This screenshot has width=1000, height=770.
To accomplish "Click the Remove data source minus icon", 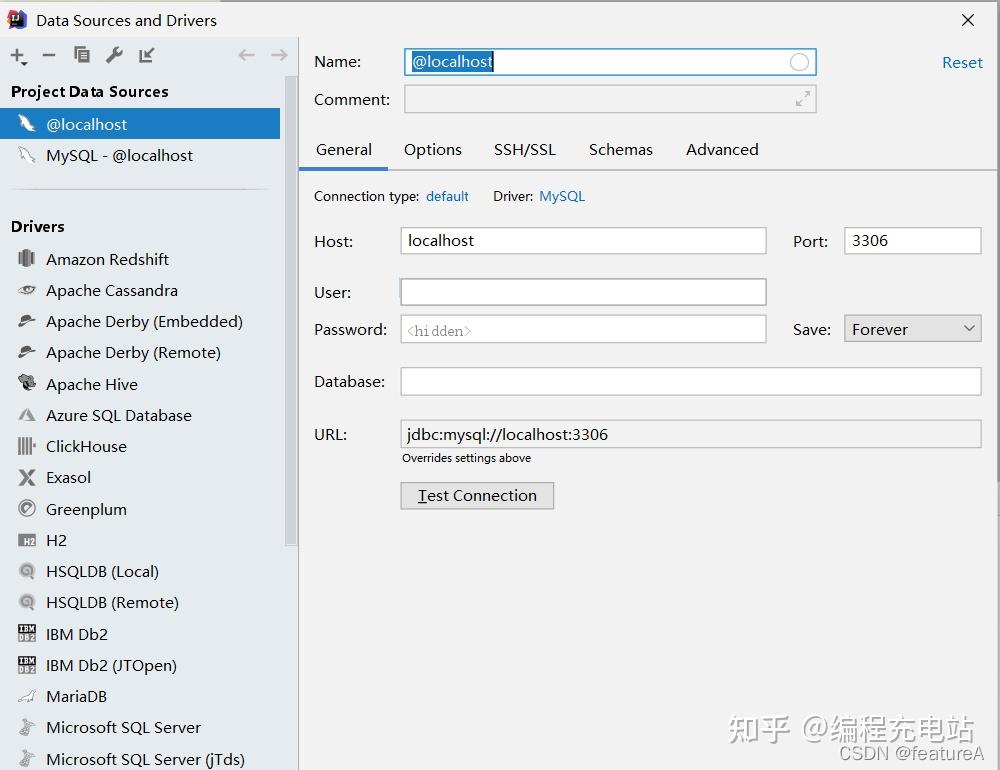I will click(49, 56).
